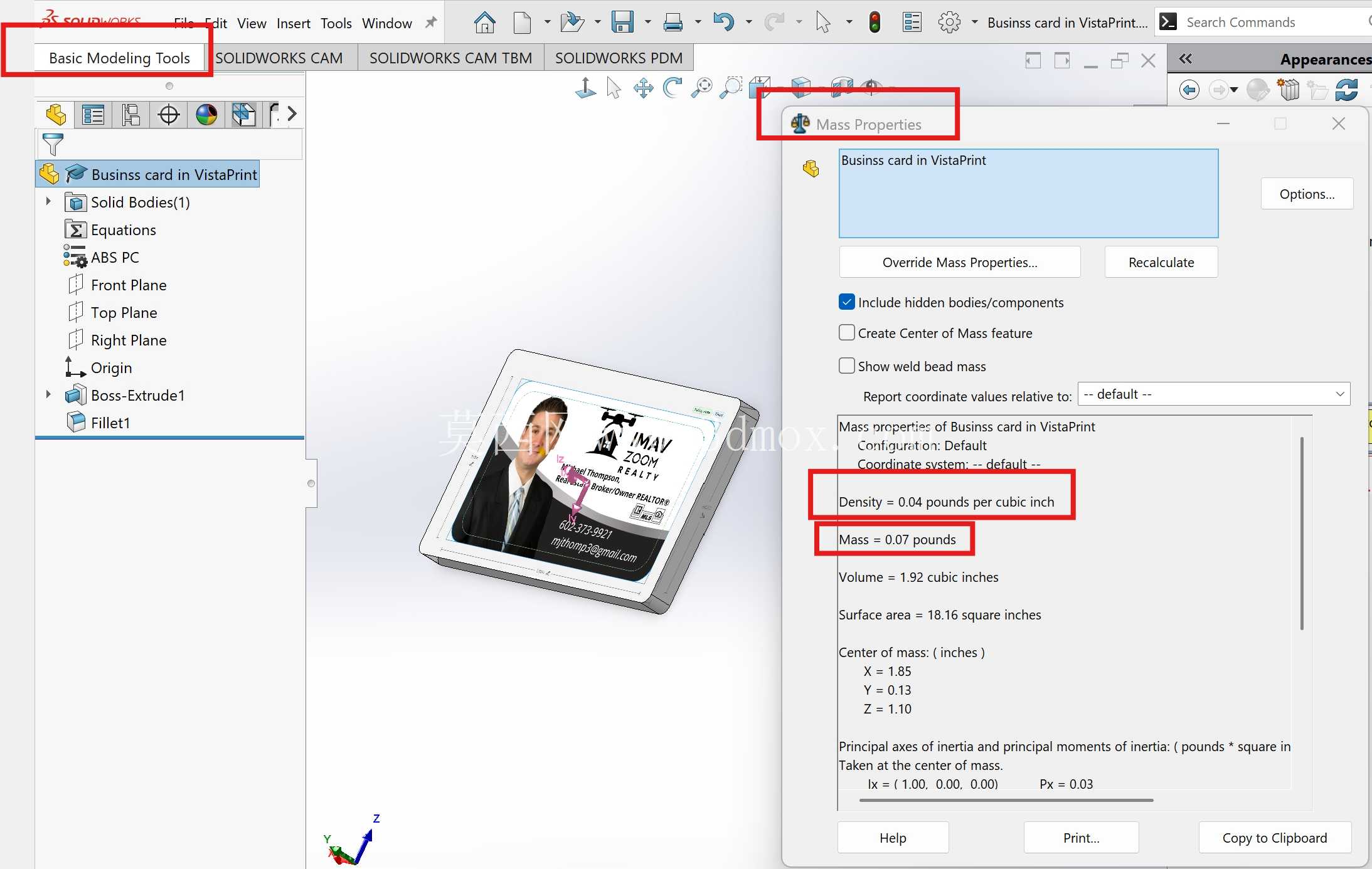
Task: Open the New document dropdown arrow
Action: tap(546, 22)
